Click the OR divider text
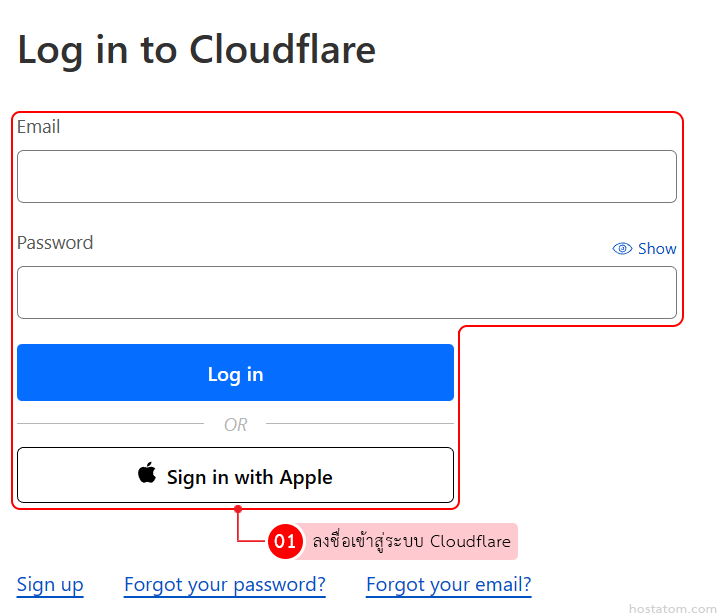Image resolution: width=720 pixels, height=616 pixels. coord(235,425)
